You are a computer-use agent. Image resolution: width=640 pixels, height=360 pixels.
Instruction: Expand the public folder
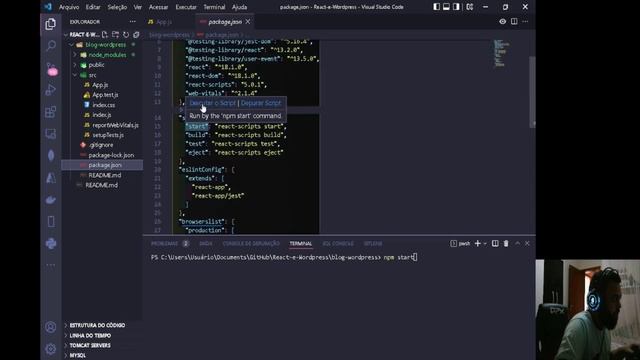coord(75,65)
